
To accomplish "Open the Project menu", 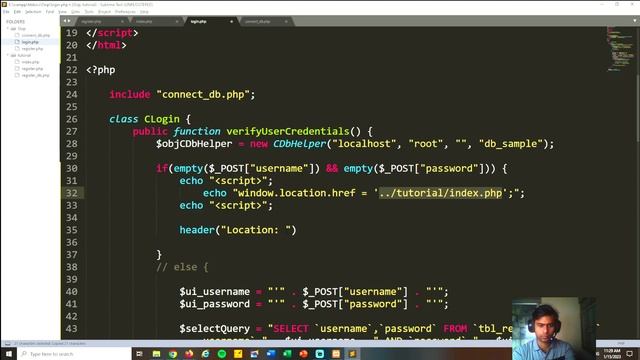I will pos(104,12).
